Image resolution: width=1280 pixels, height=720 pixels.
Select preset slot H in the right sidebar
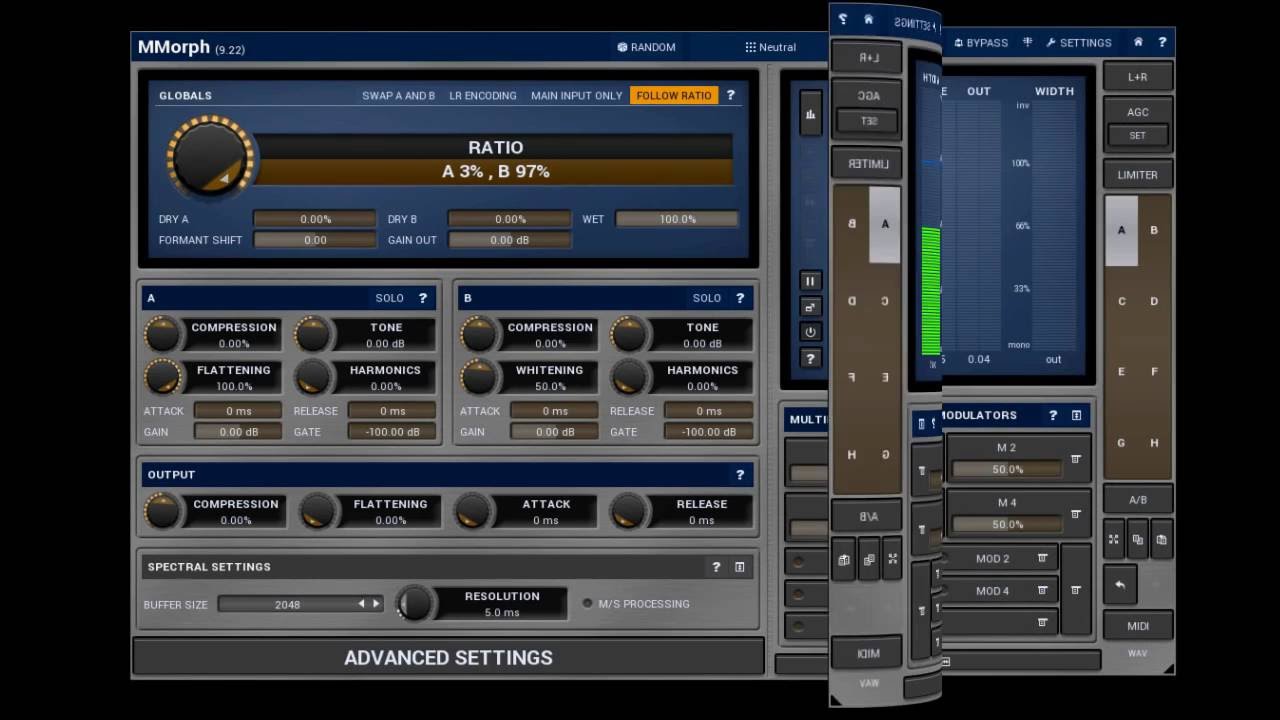coord(1154,443)
